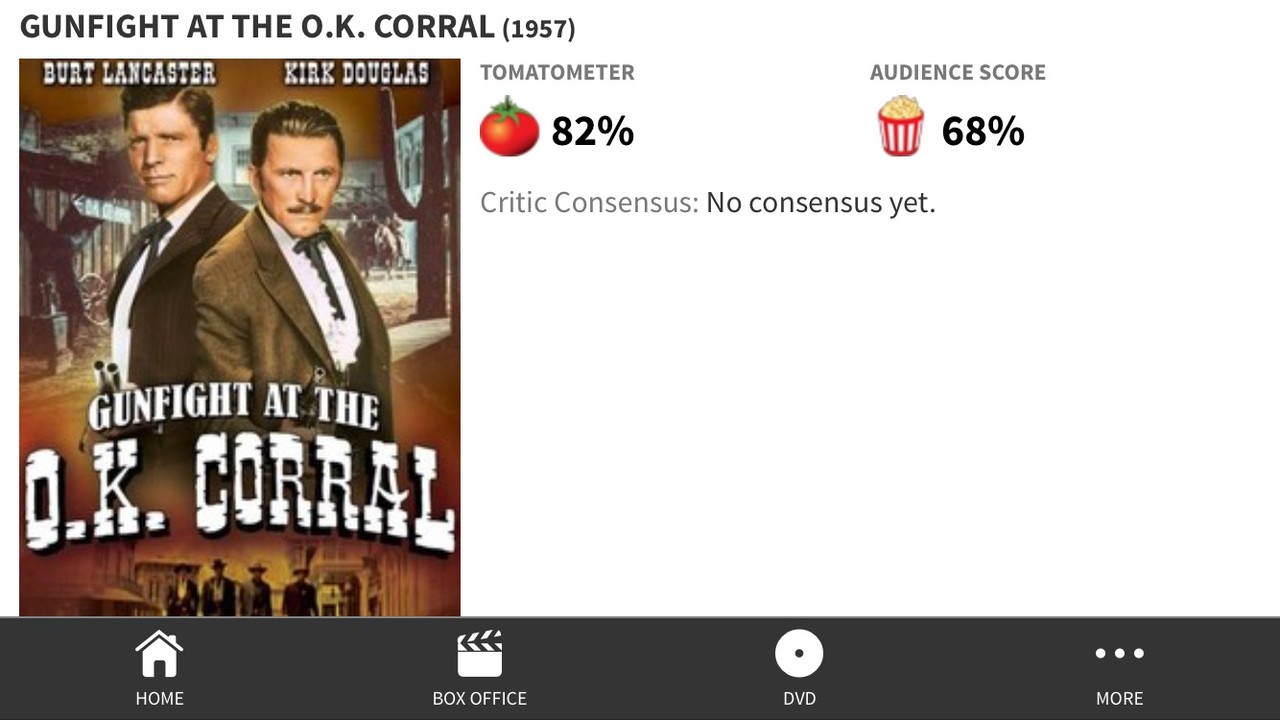Open the More three-dots icon
The height and width of the screenshot is (720, 1280).
click(1119, 654)
